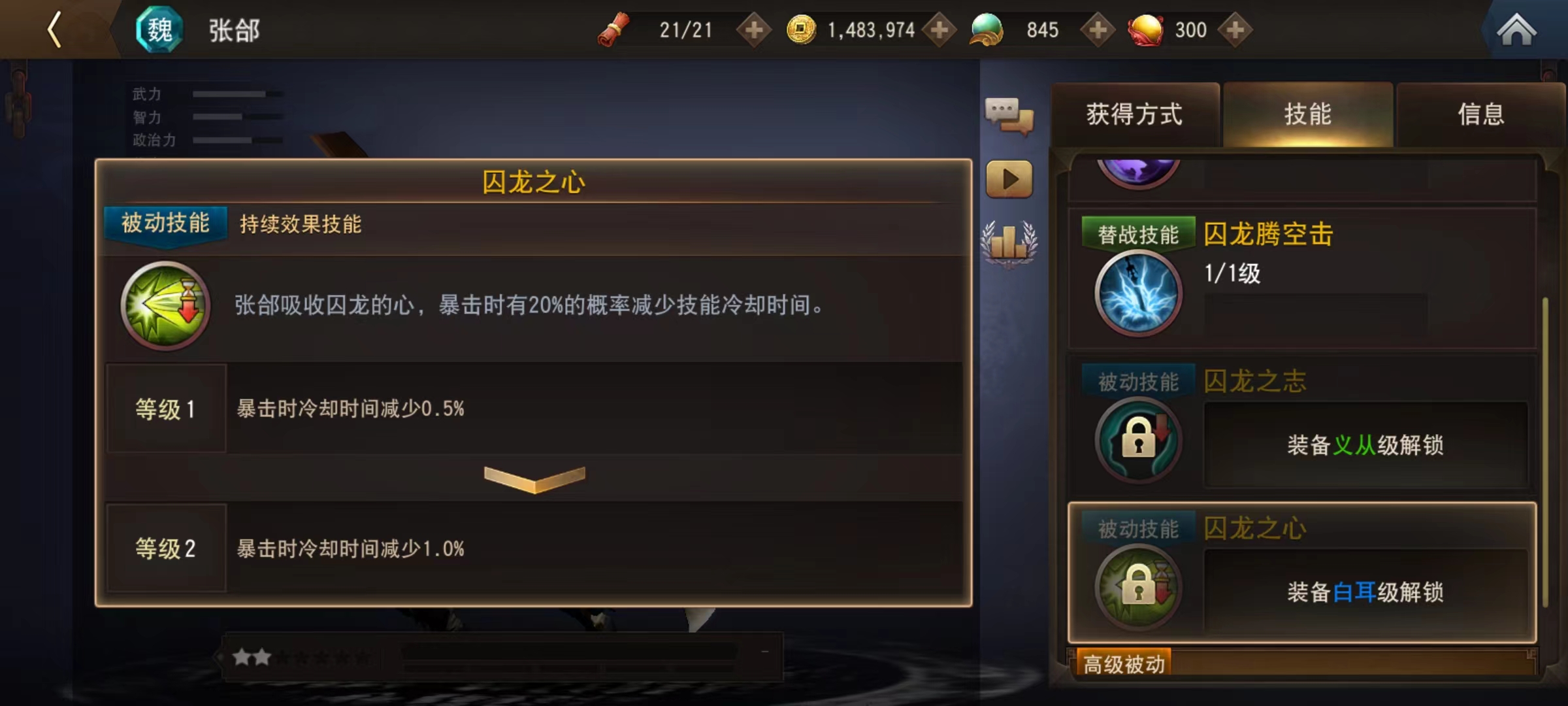1568x706 pixels.
Task: Add more scroll stamina with plus
Action: point(754,30)
